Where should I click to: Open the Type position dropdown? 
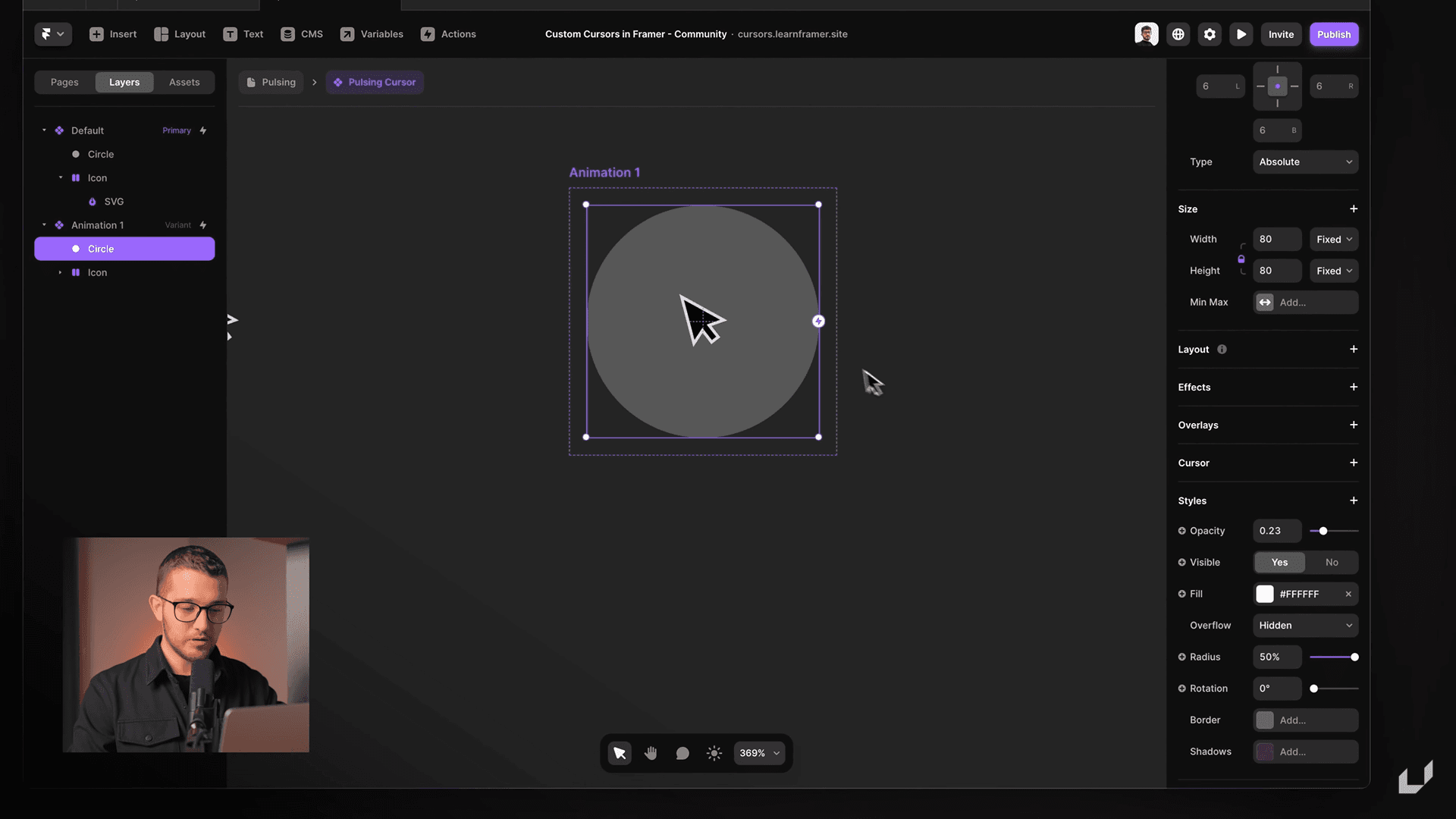pos(1305,161)
